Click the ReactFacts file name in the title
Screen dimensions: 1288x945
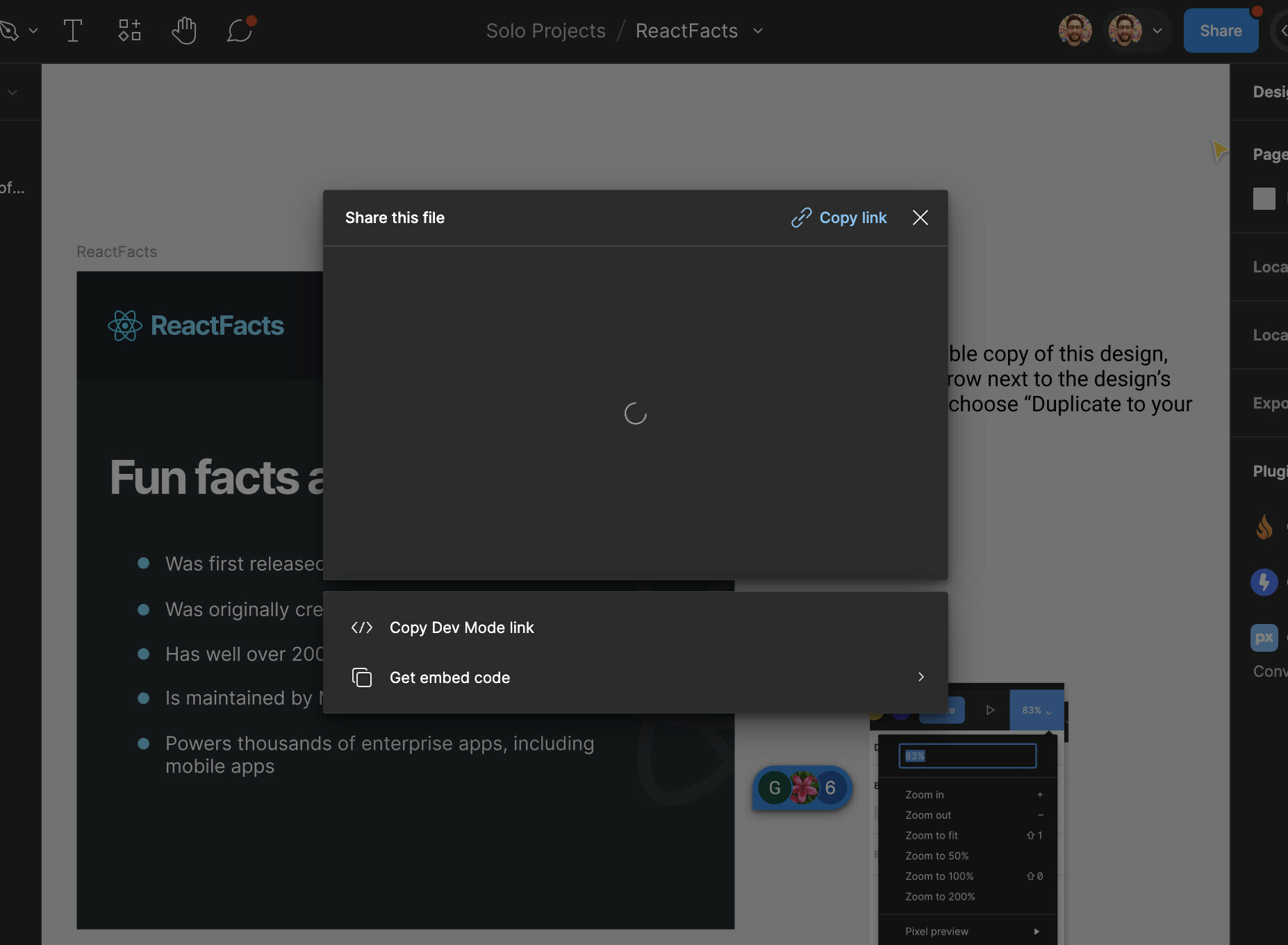point(686,31)
